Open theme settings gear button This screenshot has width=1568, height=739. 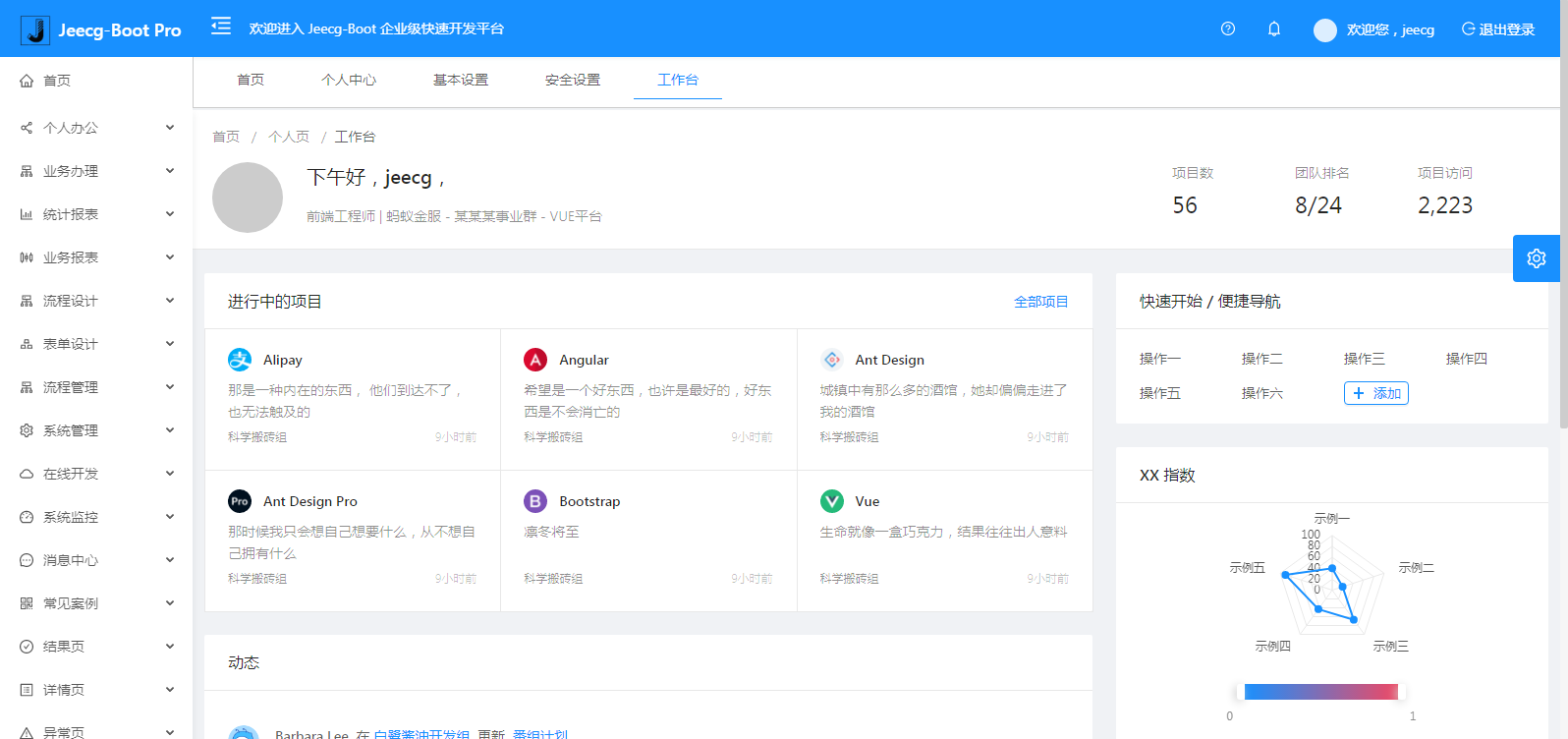tap(1537, 258)
